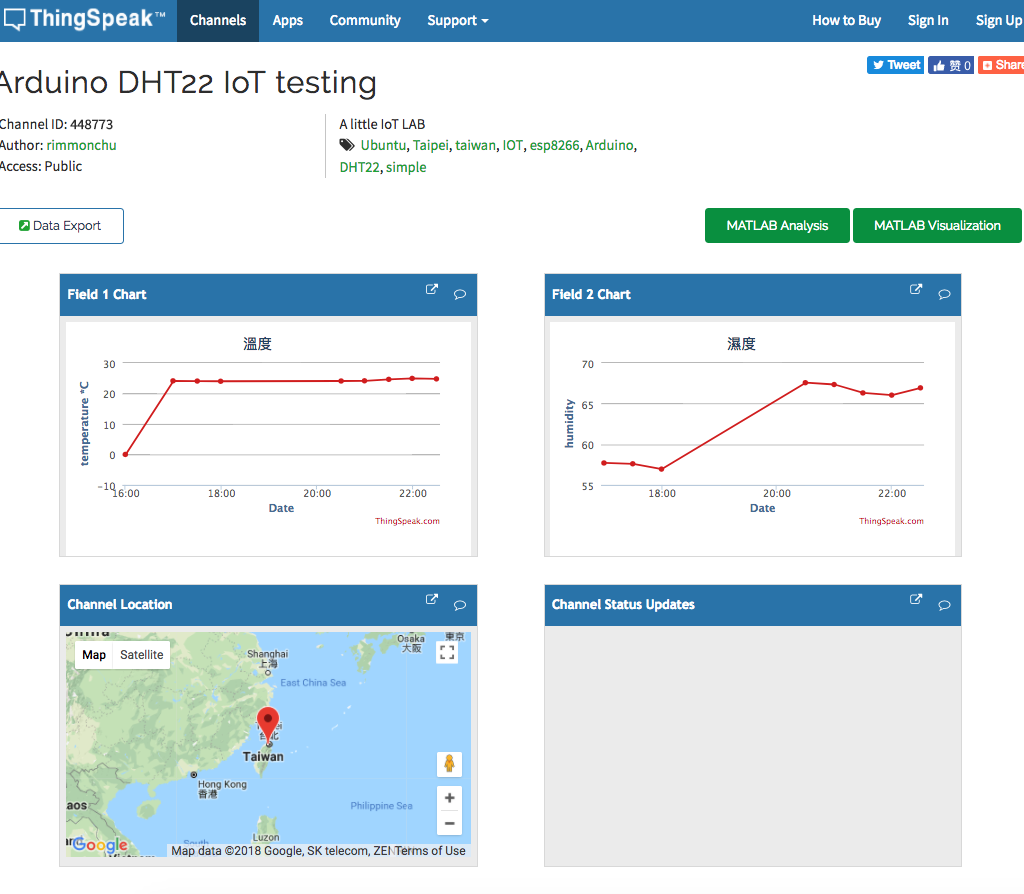Click the Data Export button
1024x894 pixels.
pyautogui.click(x=61, y=226)
